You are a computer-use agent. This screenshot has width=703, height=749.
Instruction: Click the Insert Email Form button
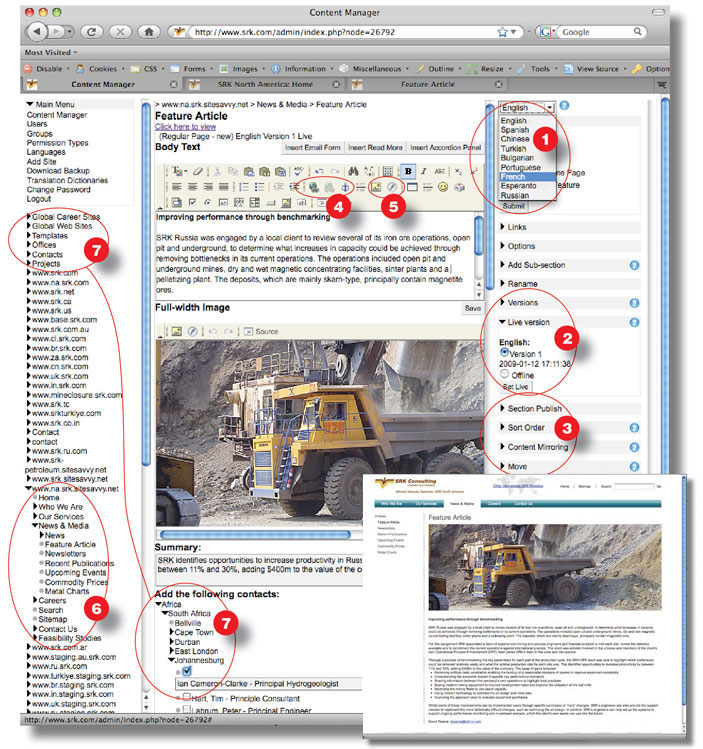tap(313, 148)
